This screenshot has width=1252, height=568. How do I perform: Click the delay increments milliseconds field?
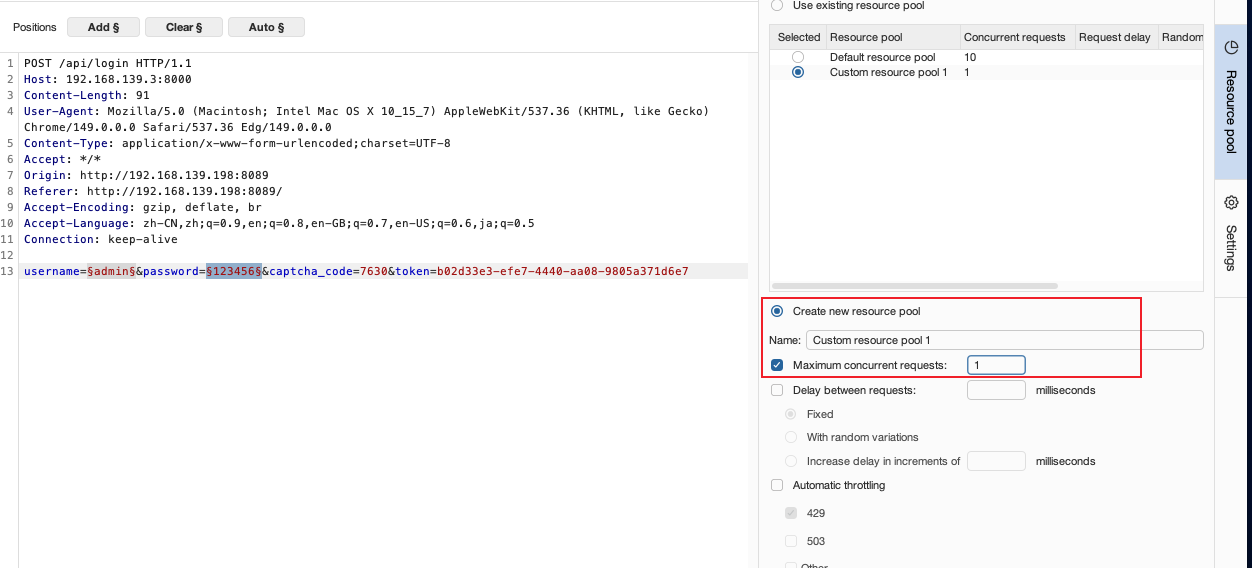point(996,461)
